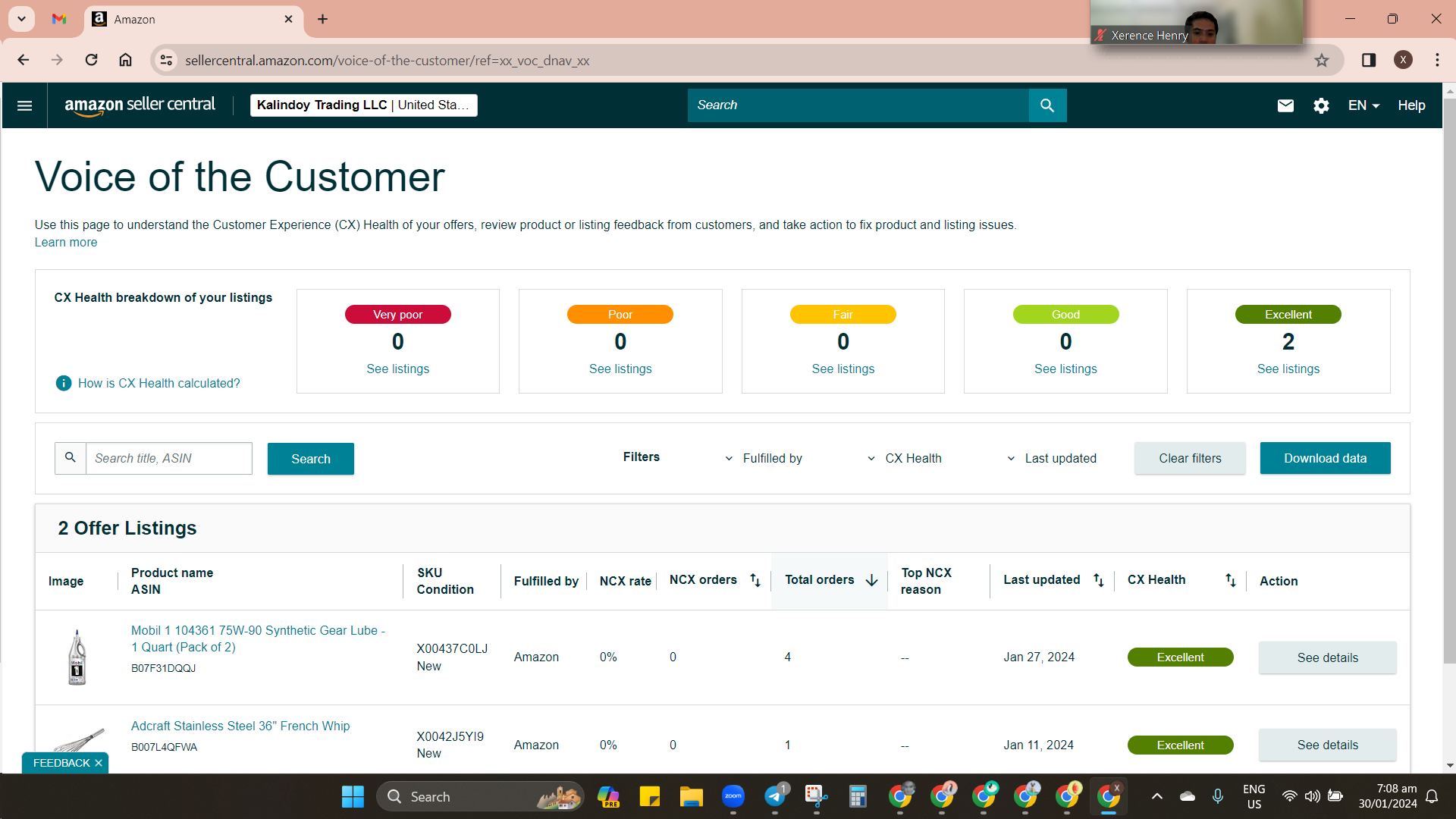1456x819 pixels.
Task: Reload the current page
Action: 91,60
